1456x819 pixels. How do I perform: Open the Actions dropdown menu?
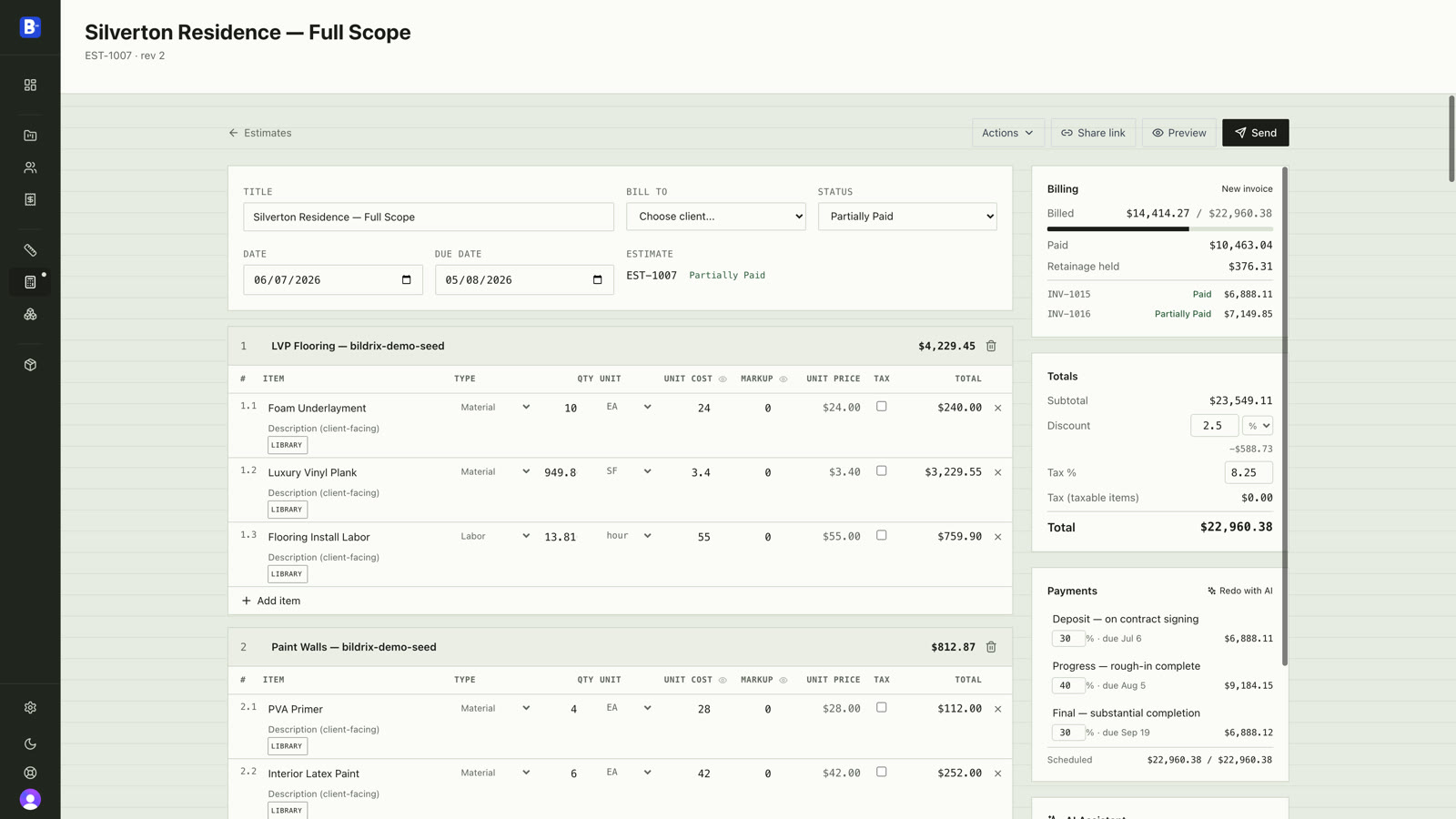1007,133
